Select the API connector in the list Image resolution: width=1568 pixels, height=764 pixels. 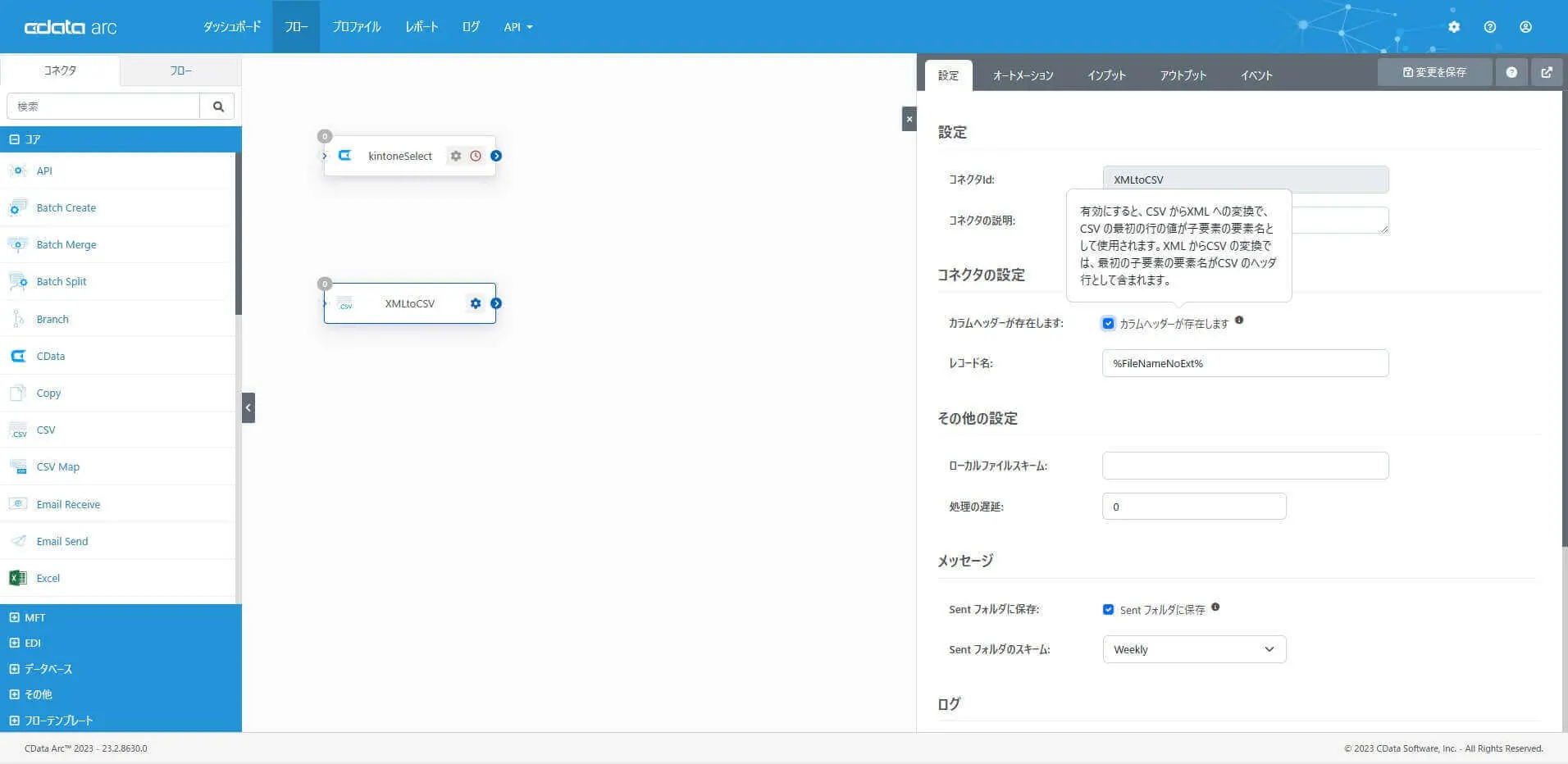point(118,171)
